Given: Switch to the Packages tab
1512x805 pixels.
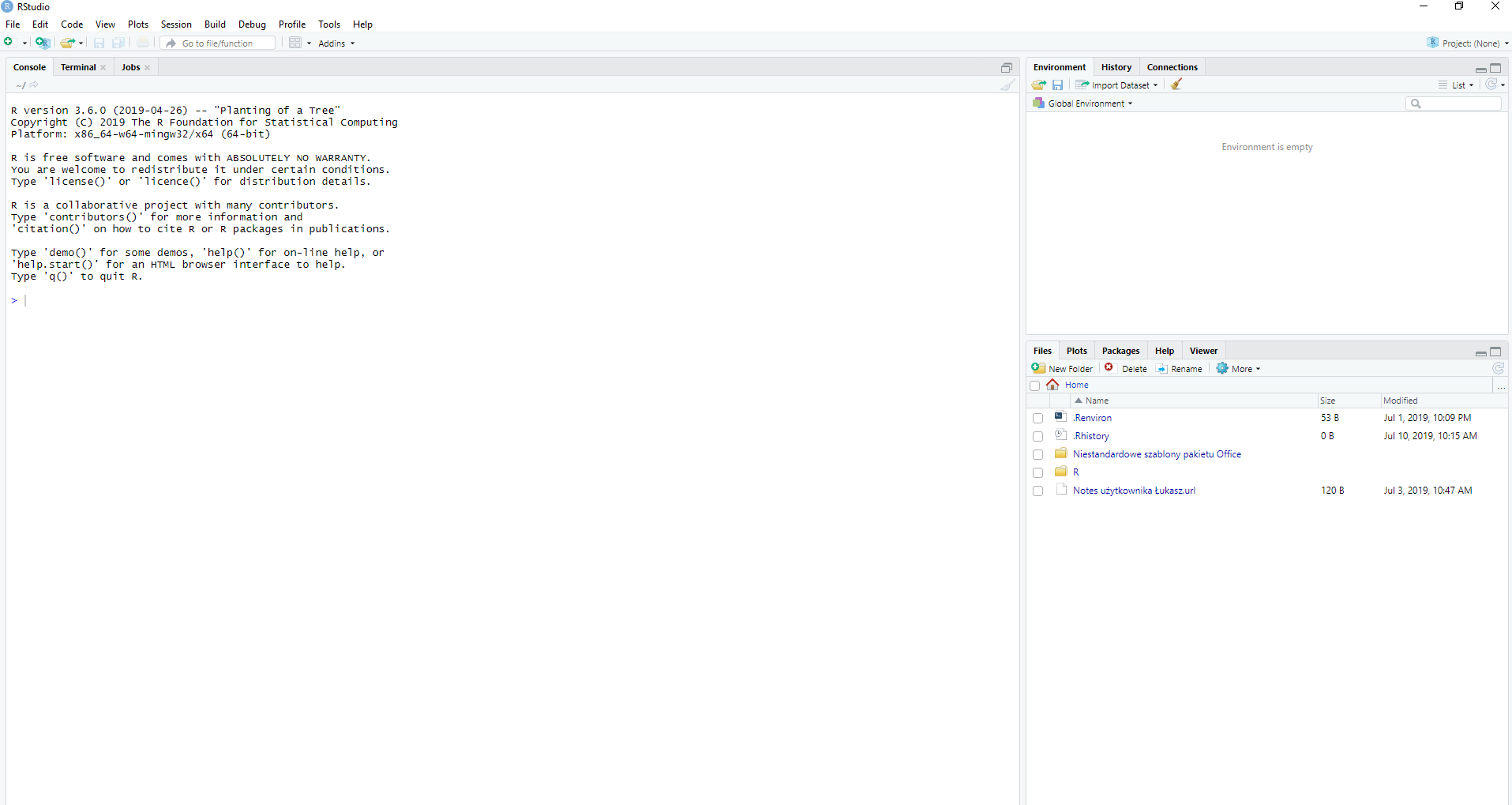Looking at the screenshot, I should pos(1120,351).
